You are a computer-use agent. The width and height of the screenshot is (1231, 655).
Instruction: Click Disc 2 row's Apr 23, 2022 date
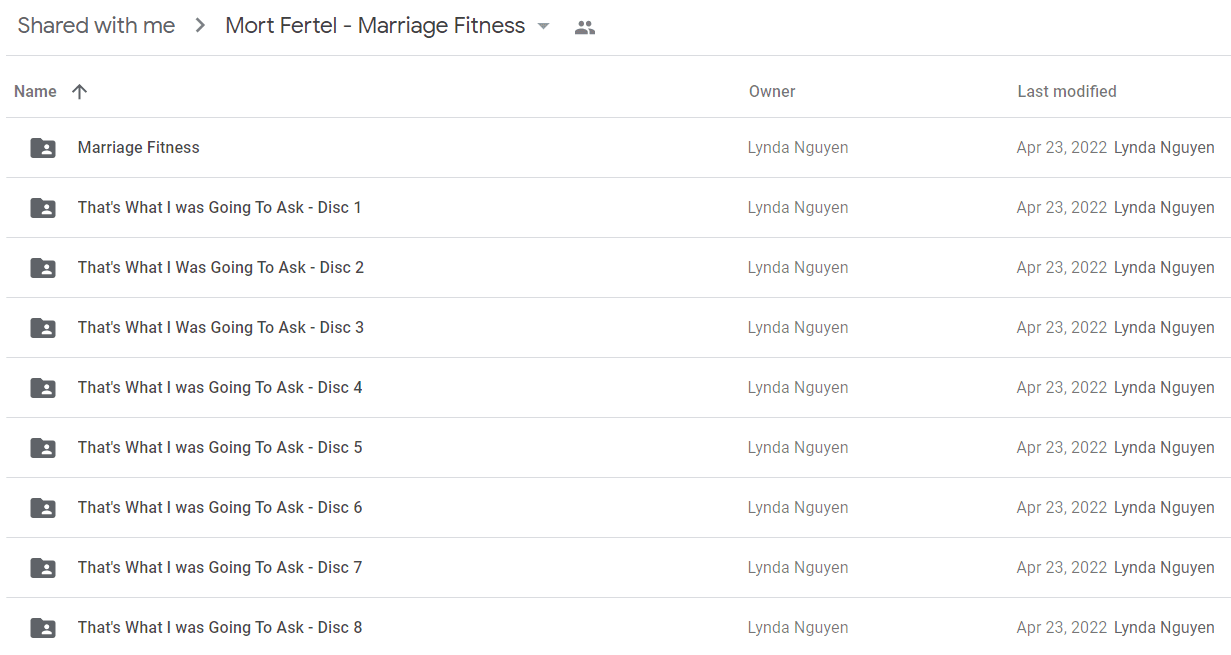pos(1061,267)
